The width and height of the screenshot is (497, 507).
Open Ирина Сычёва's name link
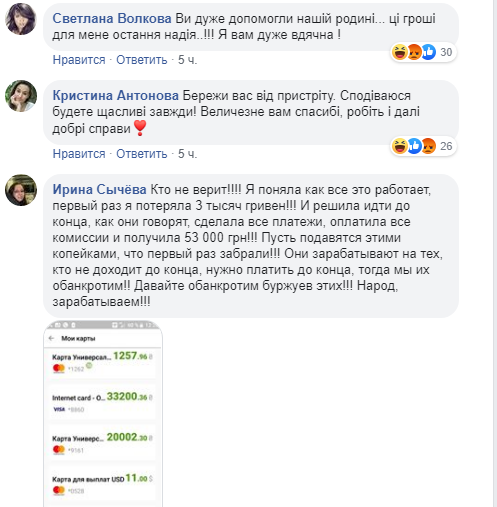pos(99,190)
